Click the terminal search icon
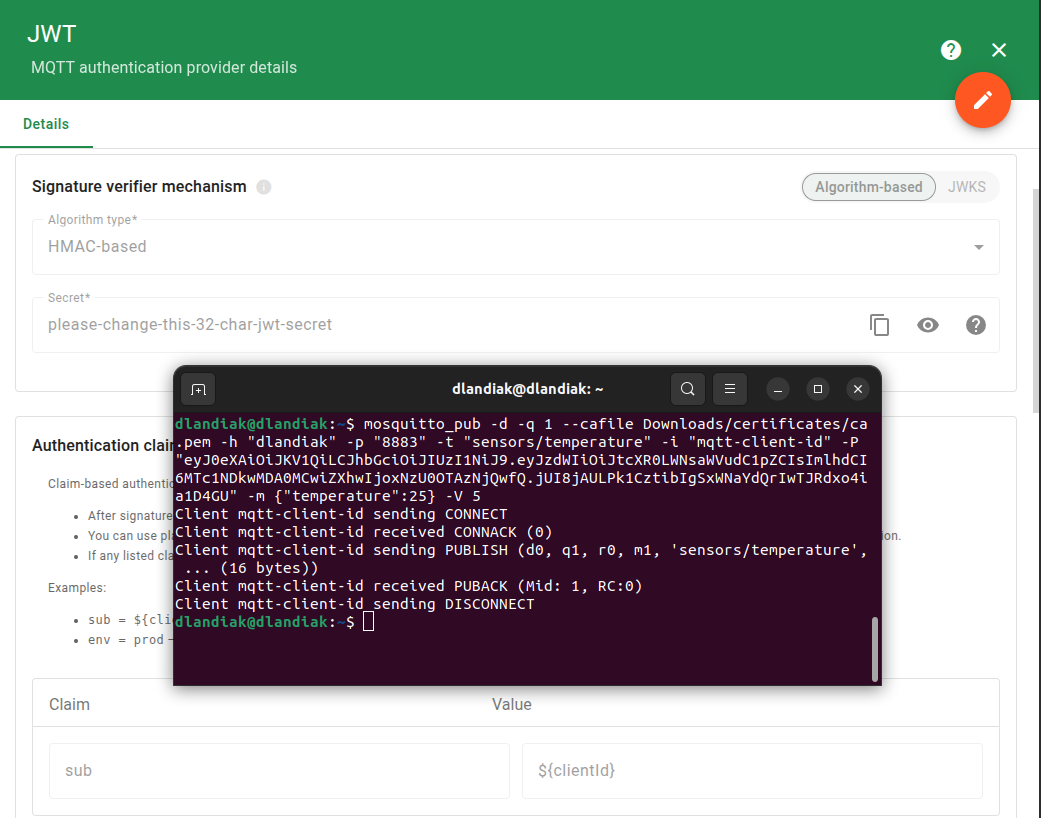1041x818 pixels. 687,389
